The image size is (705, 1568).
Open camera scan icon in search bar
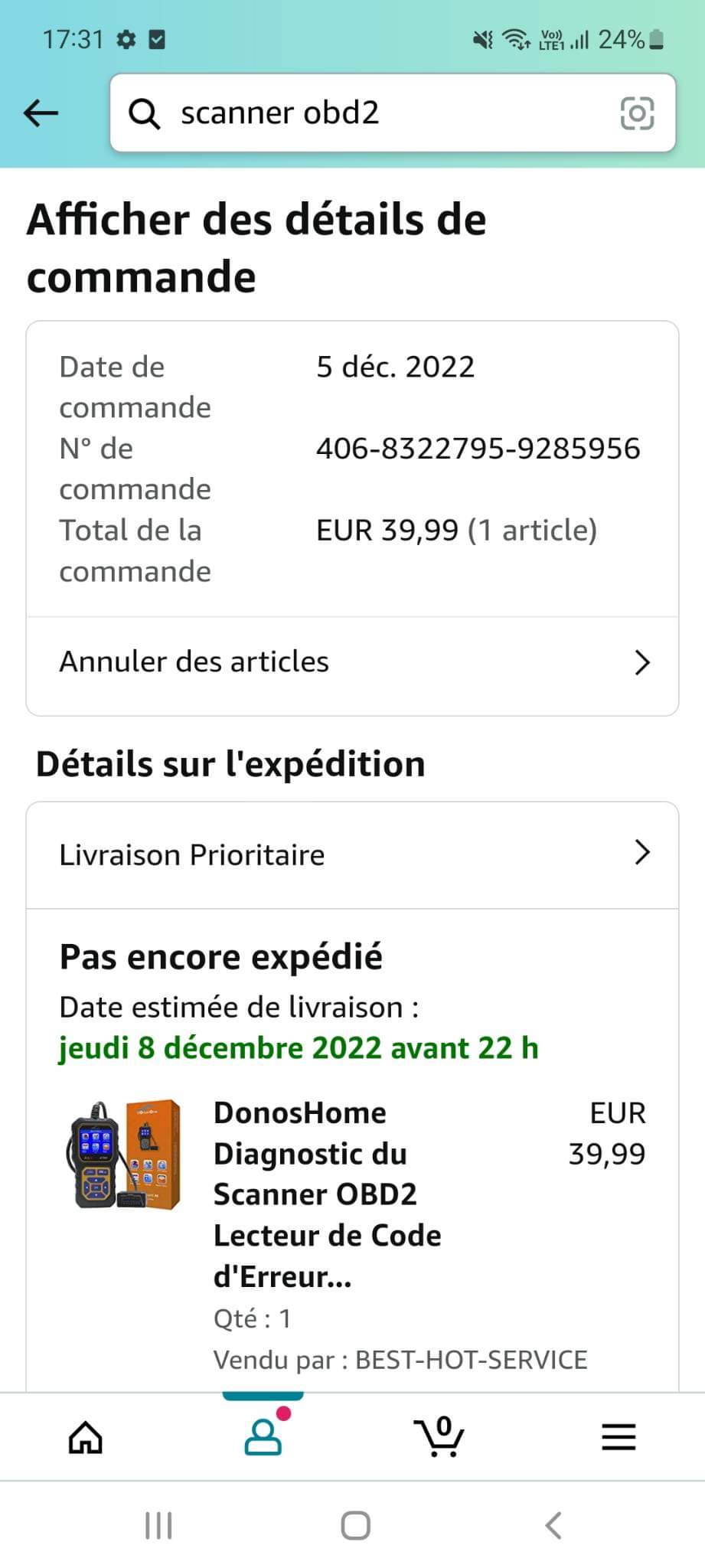click(636, 113)
